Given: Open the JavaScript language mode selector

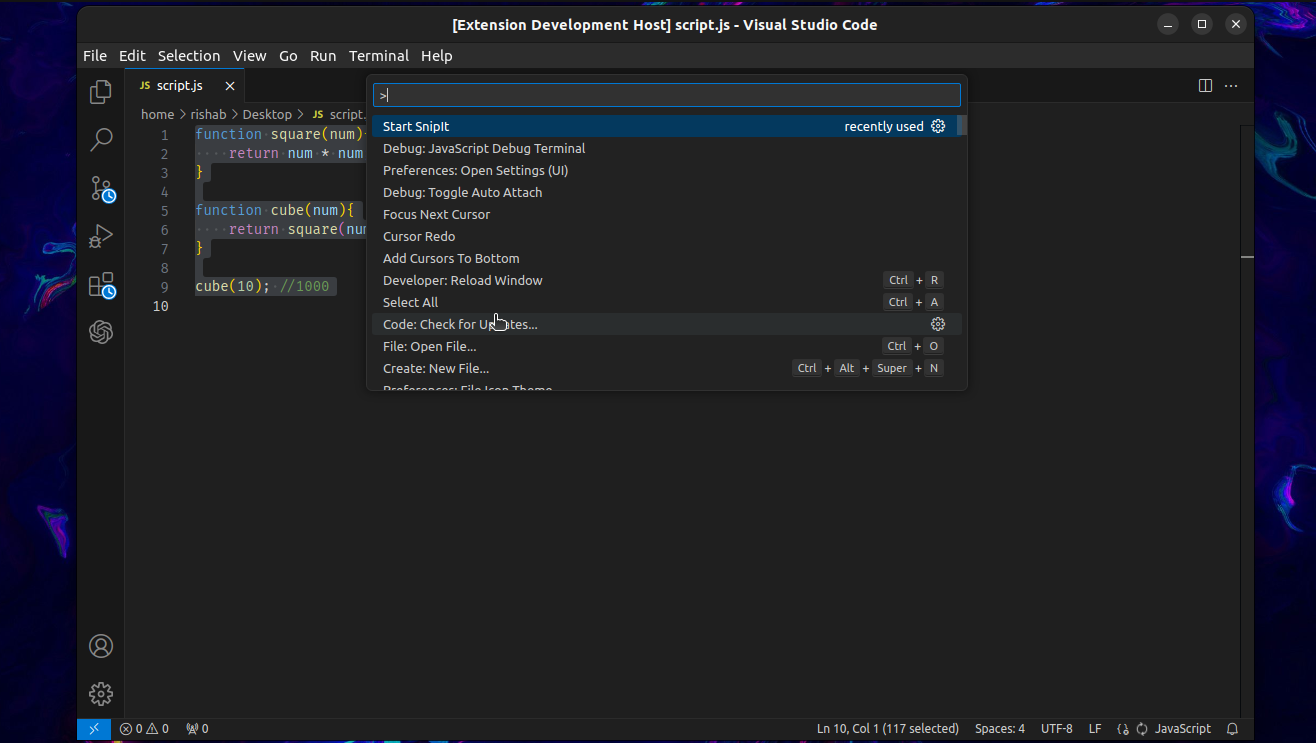Looking at the screenshot, I should pyautogui.click(x=1182, y=728).
